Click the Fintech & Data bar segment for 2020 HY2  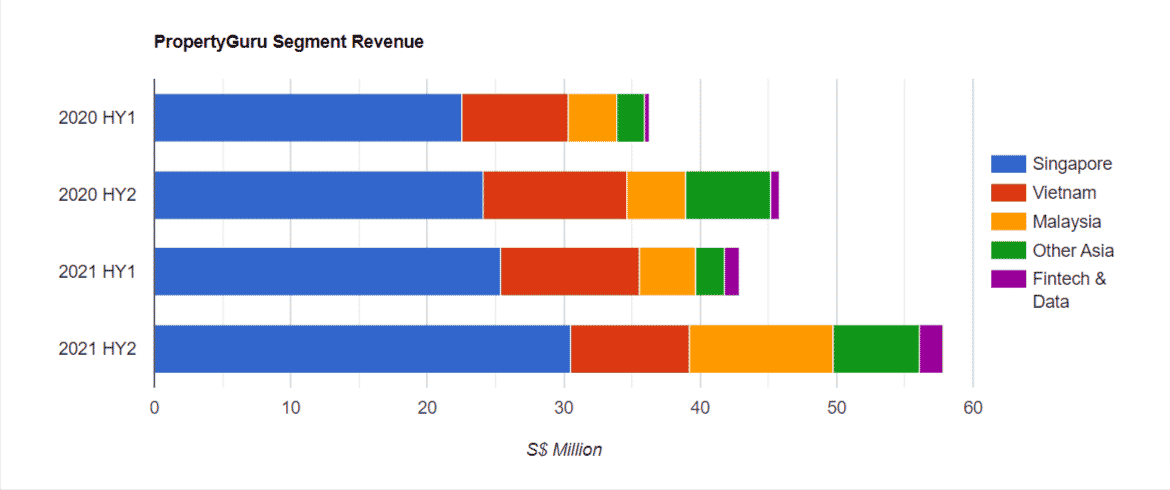pyautogui.click(x=775, y=195)
